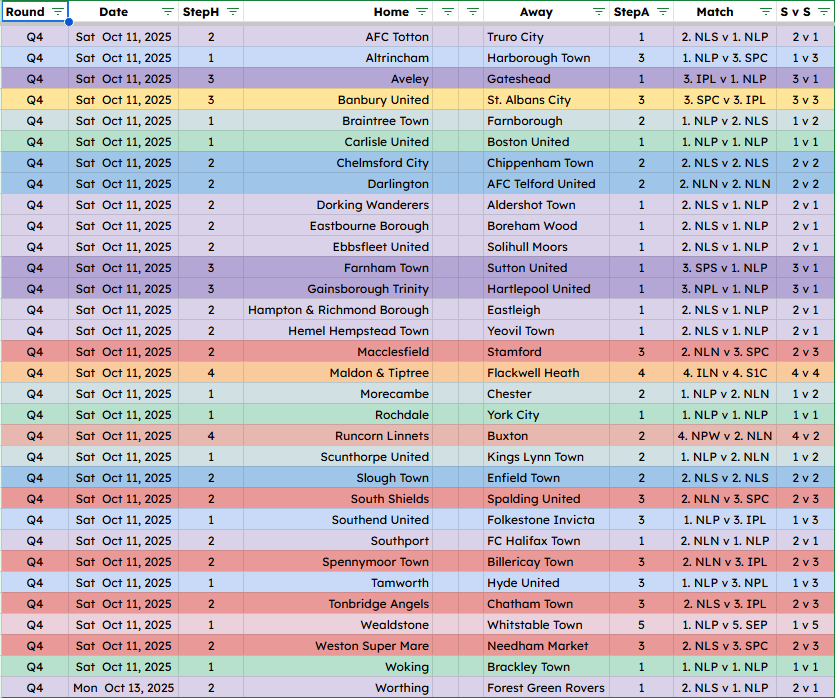Open the Date column filter

[x=168, y=12]
